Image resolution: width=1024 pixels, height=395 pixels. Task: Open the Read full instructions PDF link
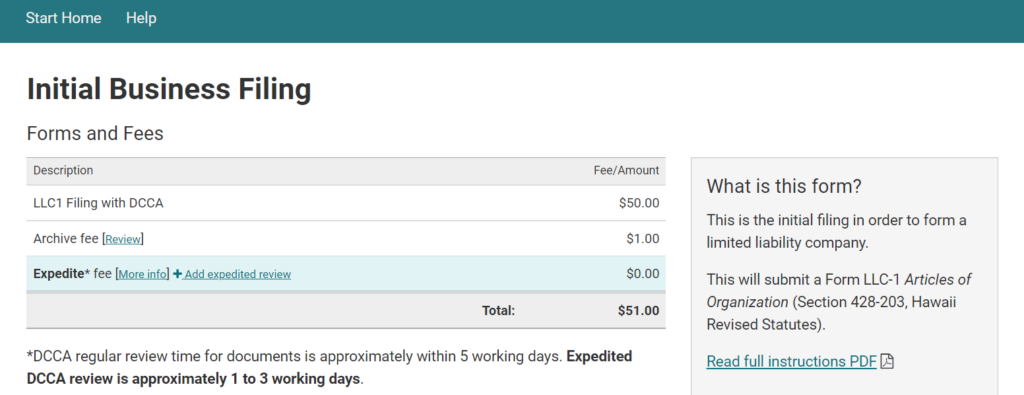point(792,361)
